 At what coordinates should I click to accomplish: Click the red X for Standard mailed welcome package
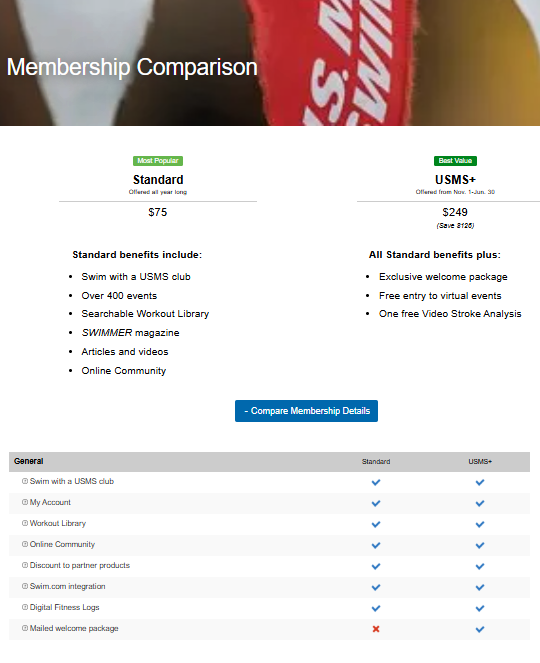coord(376,629)
